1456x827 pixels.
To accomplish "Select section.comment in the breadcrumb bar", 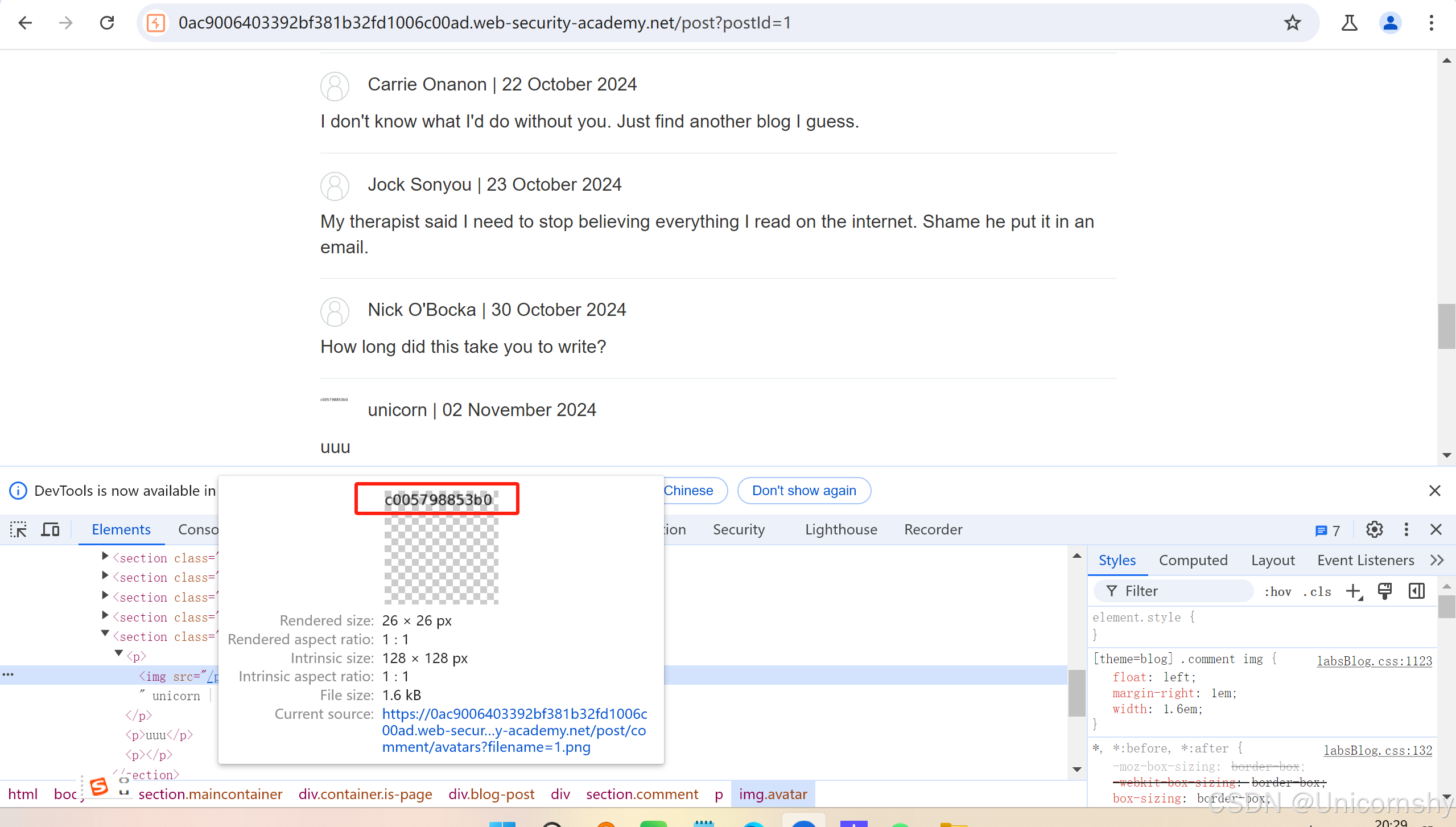I will pos(642,794).
